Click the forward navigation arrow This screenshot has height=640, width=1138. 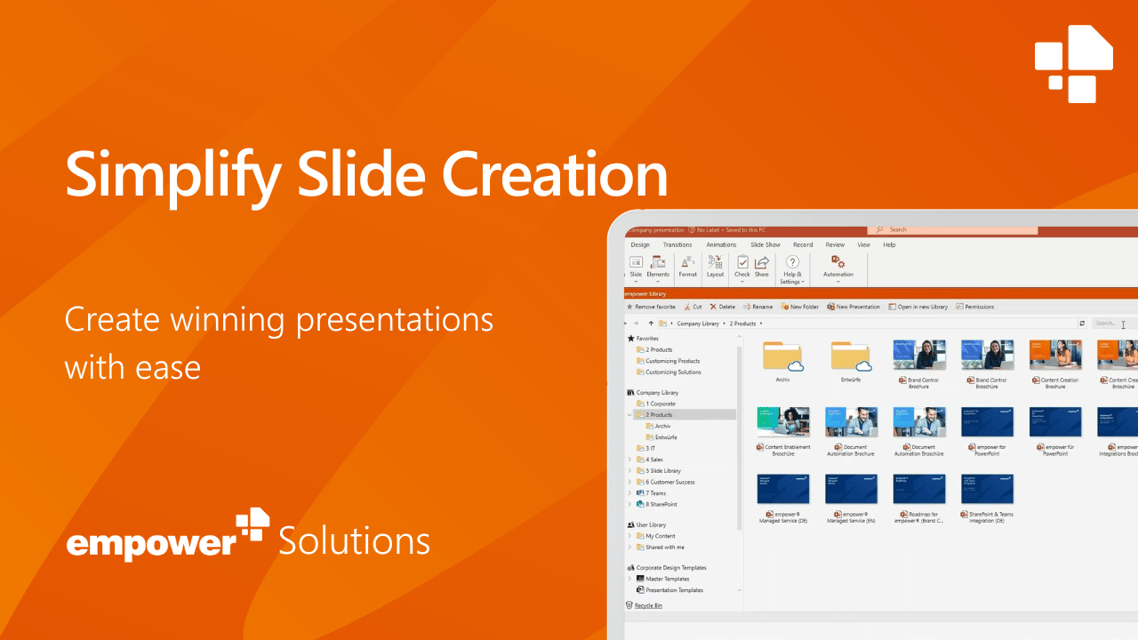point(636,324)
